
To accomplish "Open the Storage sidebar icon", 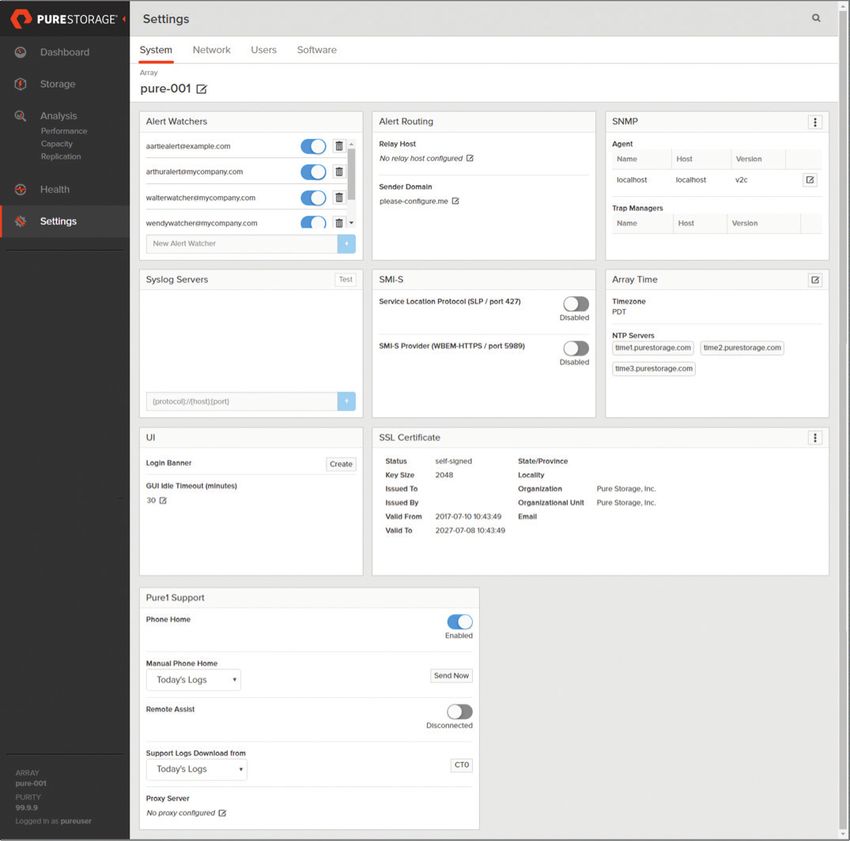I will coord(21,84).
